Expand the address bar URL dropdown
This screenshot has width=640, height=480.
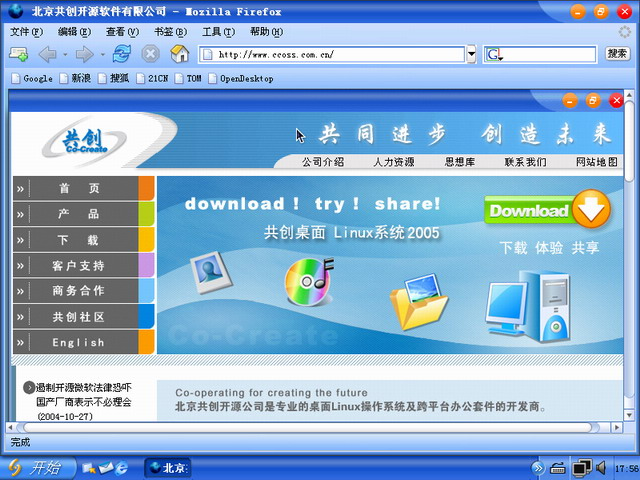tap(471, 54)
